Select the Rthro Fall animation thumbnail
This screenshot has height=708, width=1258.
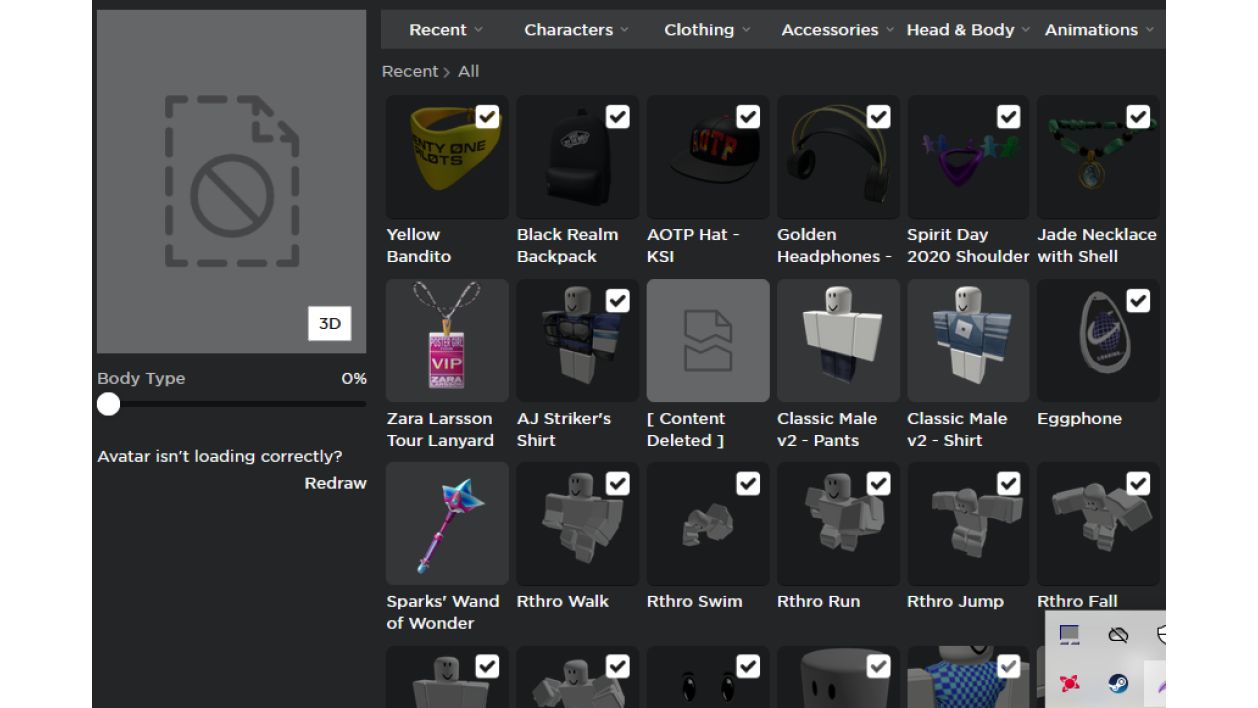tap(1098, 523)
